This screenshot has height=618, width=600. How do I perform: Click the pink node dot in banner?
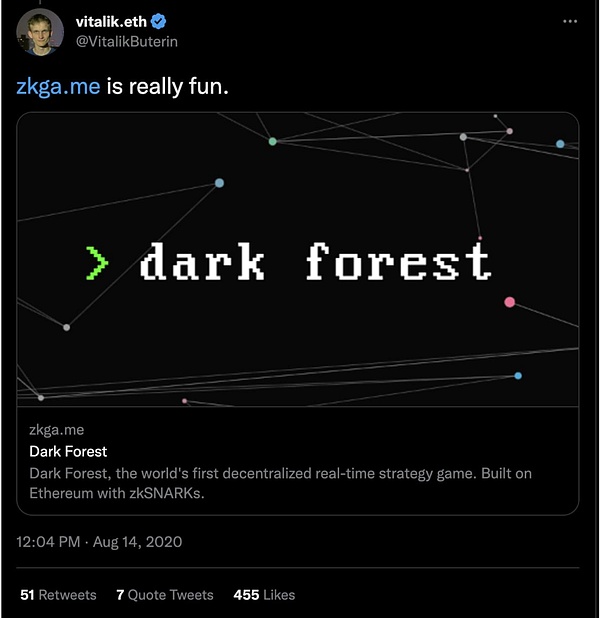[x=509, y=302]
